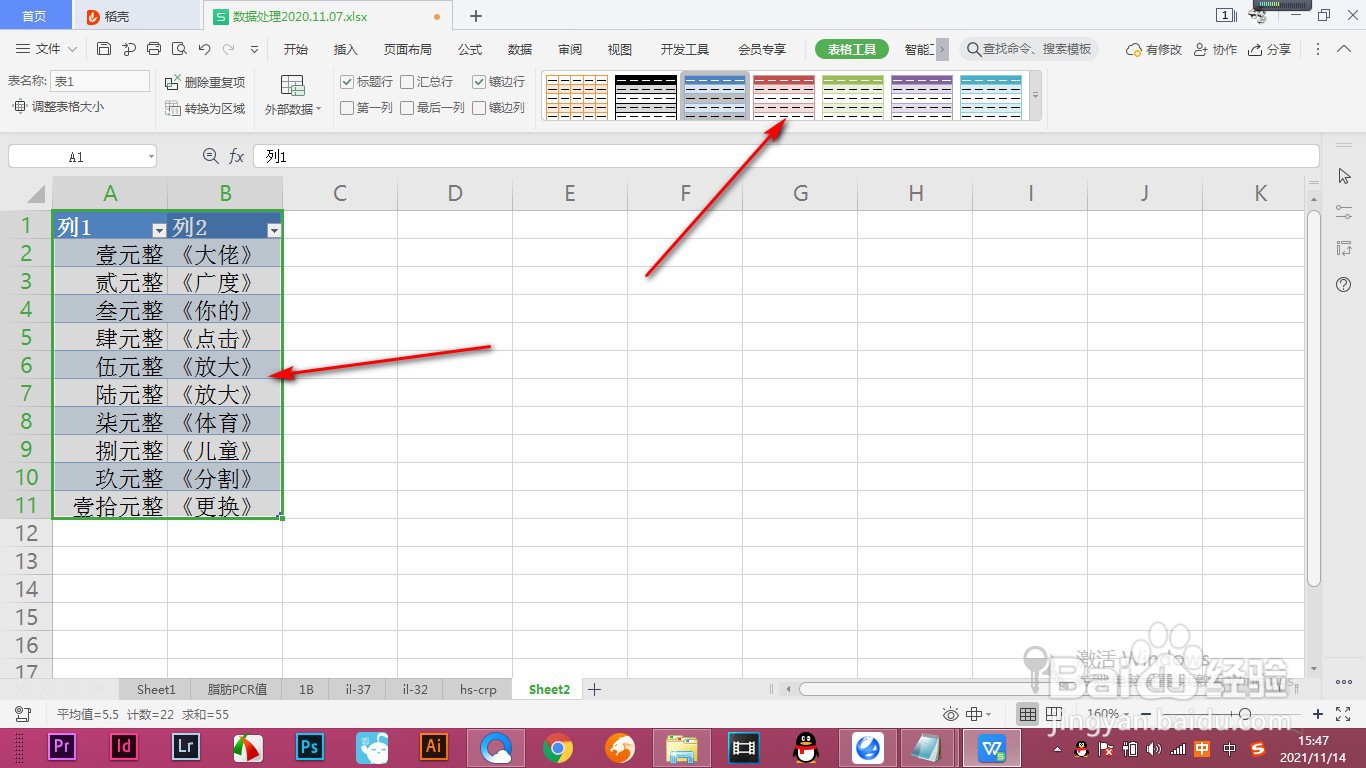Screen dimensions: 1366x768
Task: Open the 公式 tab
Action: [x=470, y=49]
